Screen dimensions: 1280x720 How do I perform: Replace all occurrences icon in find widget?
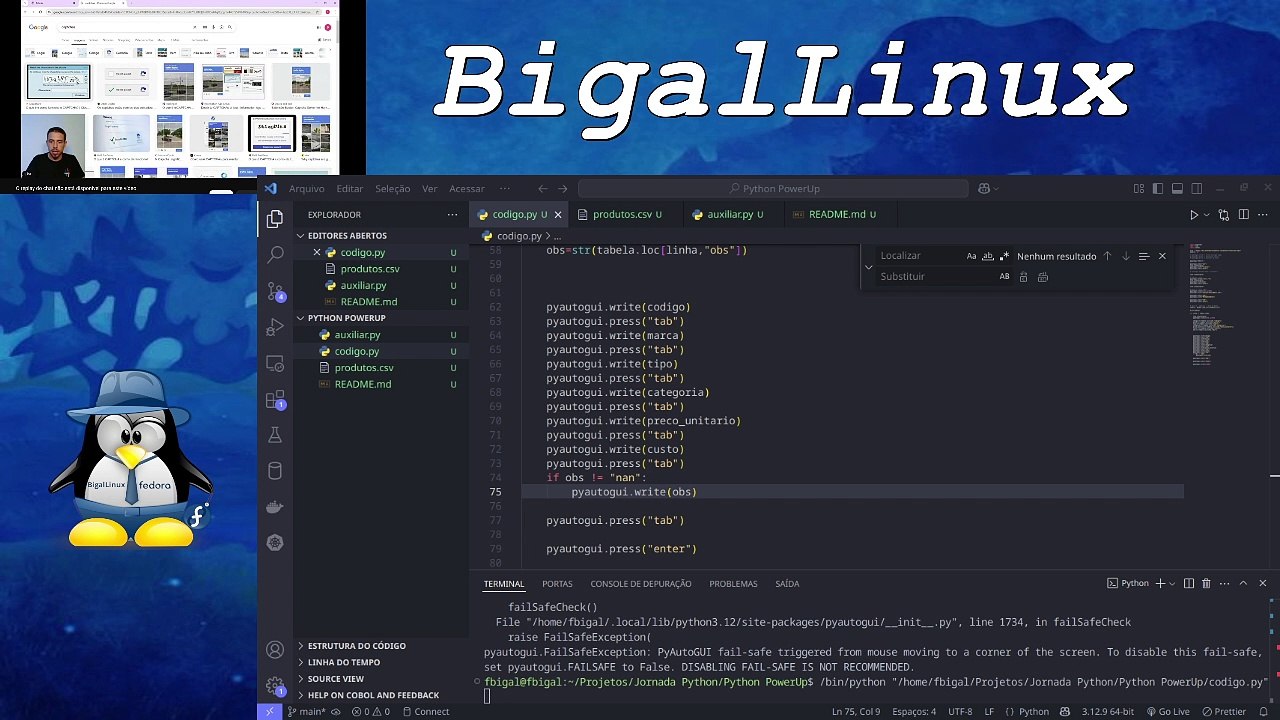point(1043,277)
